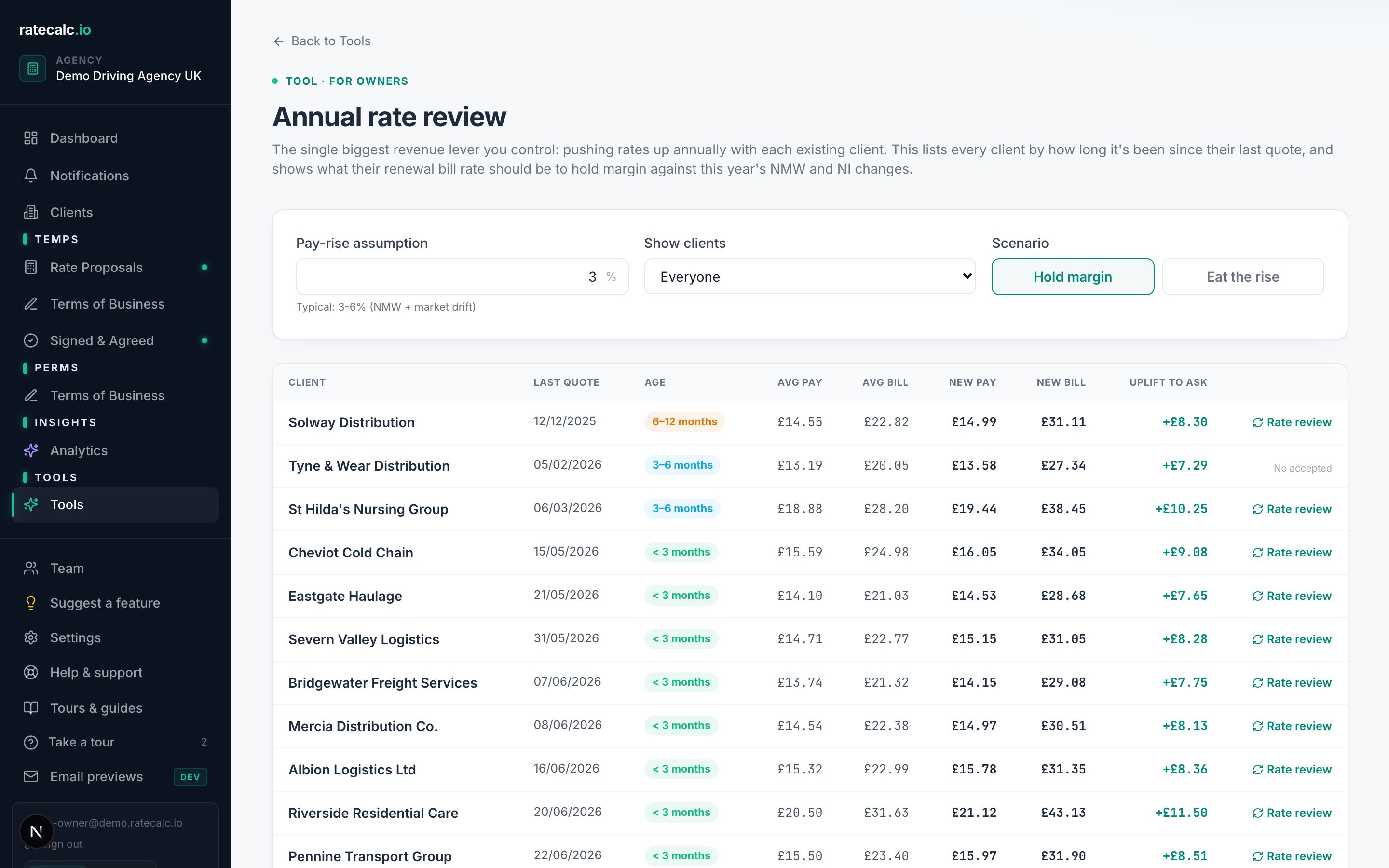This screenshot has width=1389, height=868.
Task: Switch scenario to Eat the rise
Action: point(1243,277)
